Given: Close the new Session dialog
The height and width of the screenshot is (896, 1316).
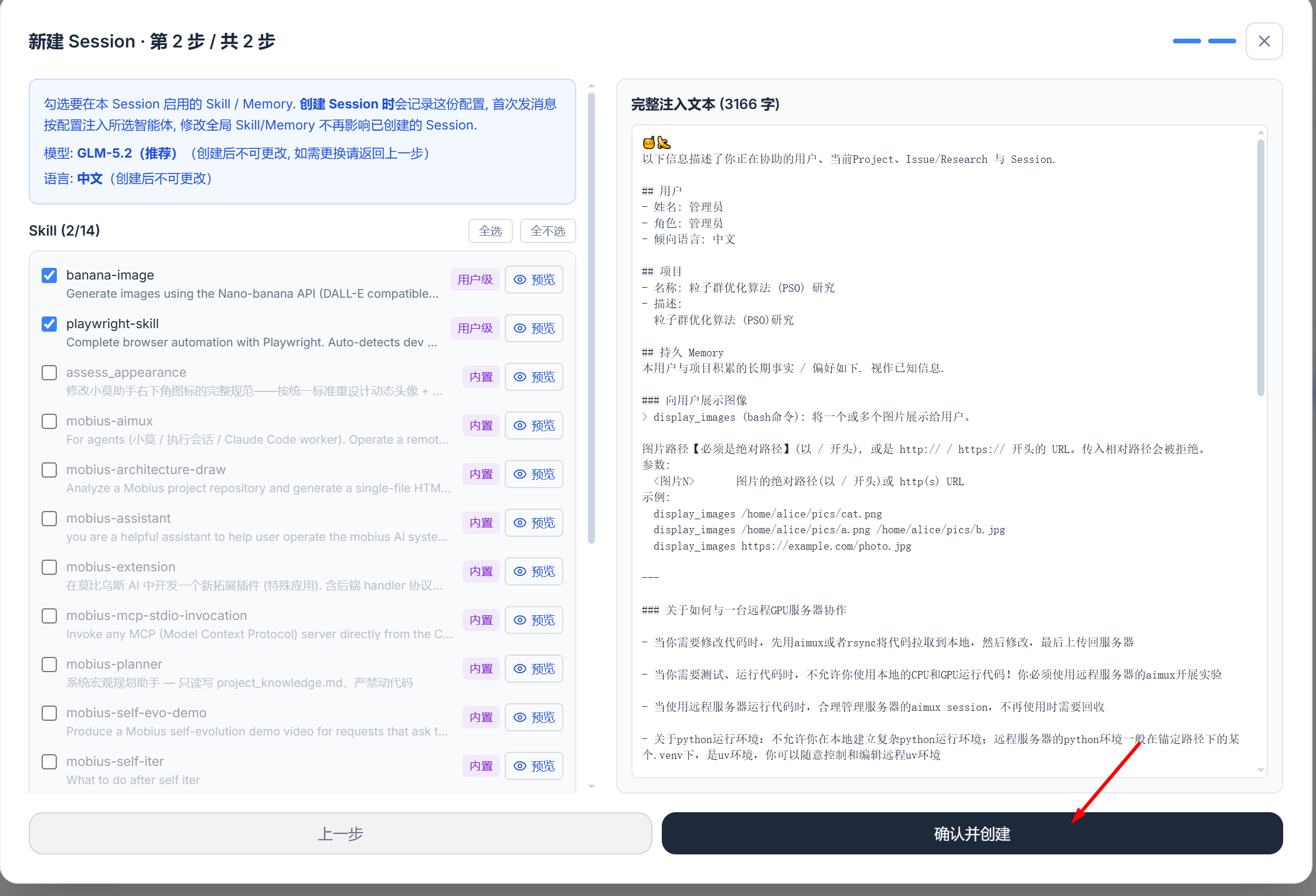Looking at the screenshot, I should 1264,41.
